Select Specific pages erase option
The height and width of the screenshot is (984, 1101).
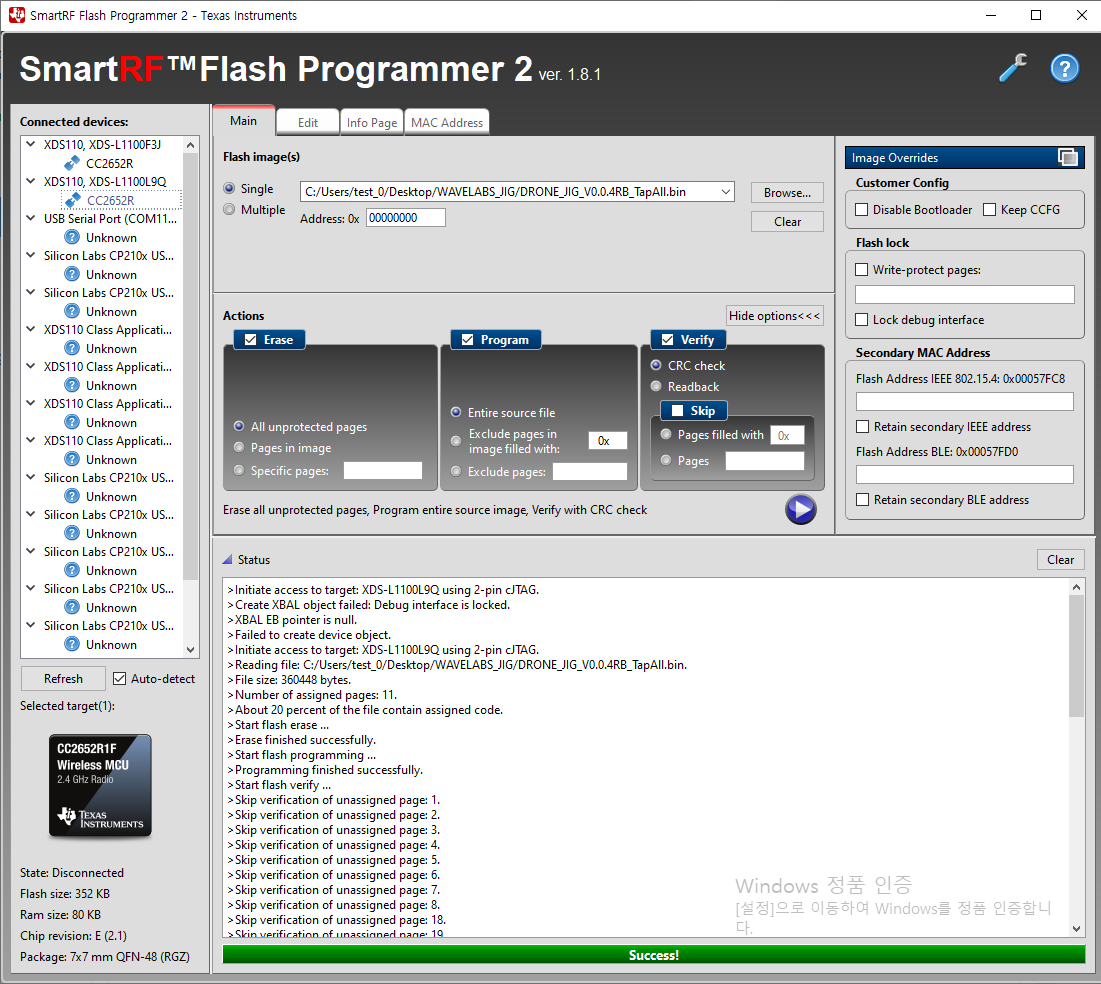pos(239,470)
